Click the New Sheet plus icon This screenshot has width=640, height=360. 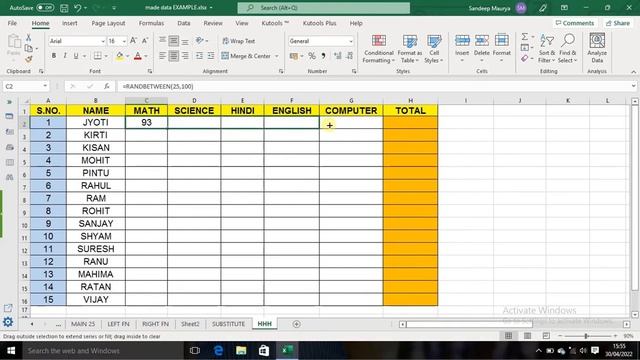click(296, 324)
